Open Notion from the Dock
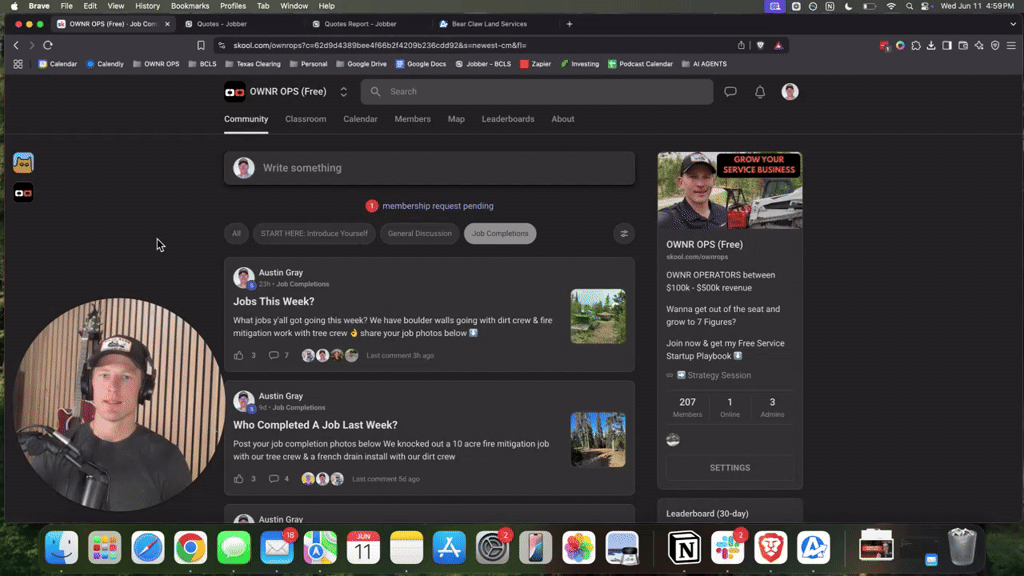This screenshot has height=576, width=1024. [684, 547]
